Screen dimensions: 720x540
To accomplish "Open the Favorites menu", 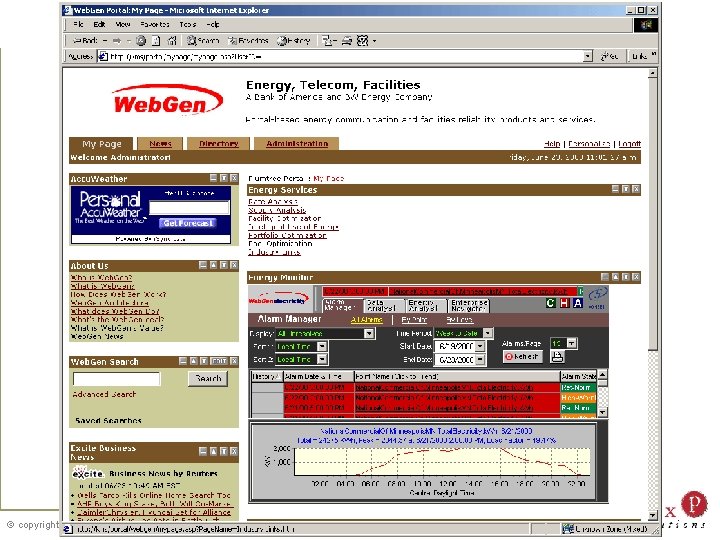I will point(155,24).
